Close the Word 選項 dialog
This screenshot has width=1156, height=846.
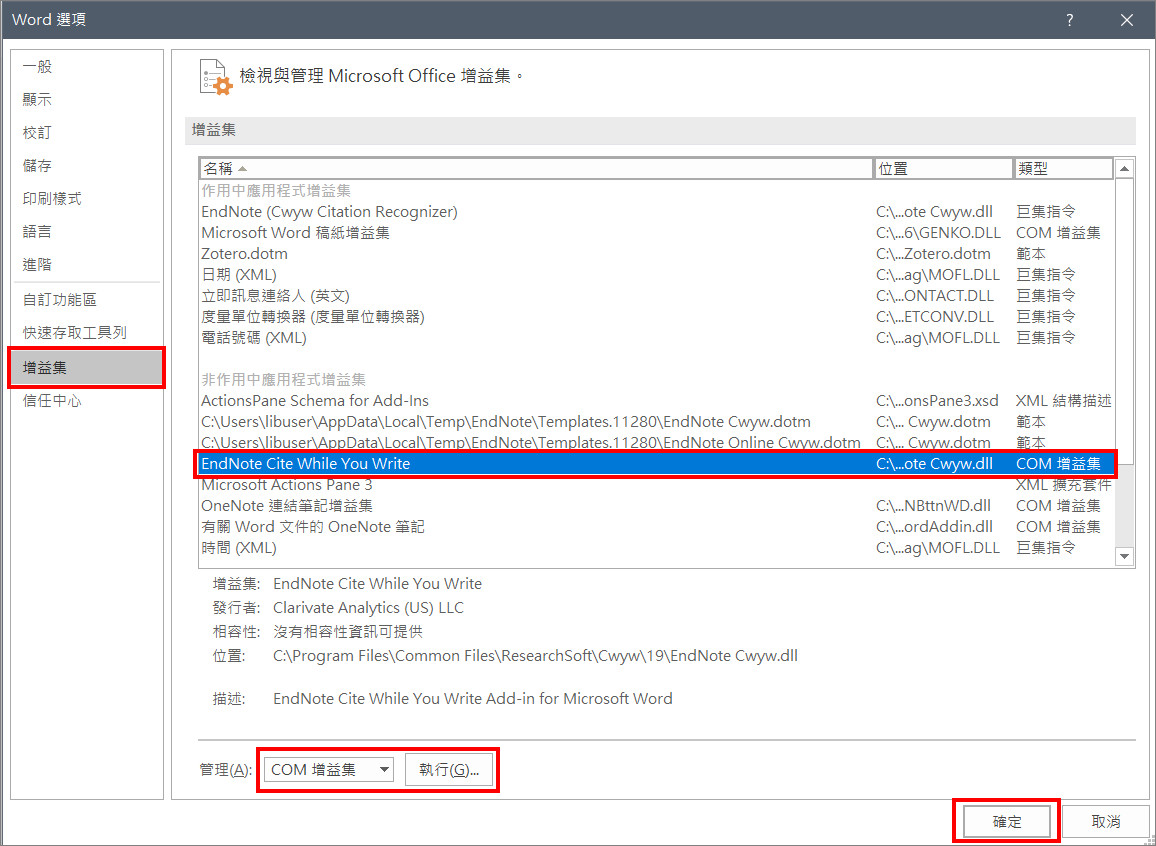pos(1127,20)
